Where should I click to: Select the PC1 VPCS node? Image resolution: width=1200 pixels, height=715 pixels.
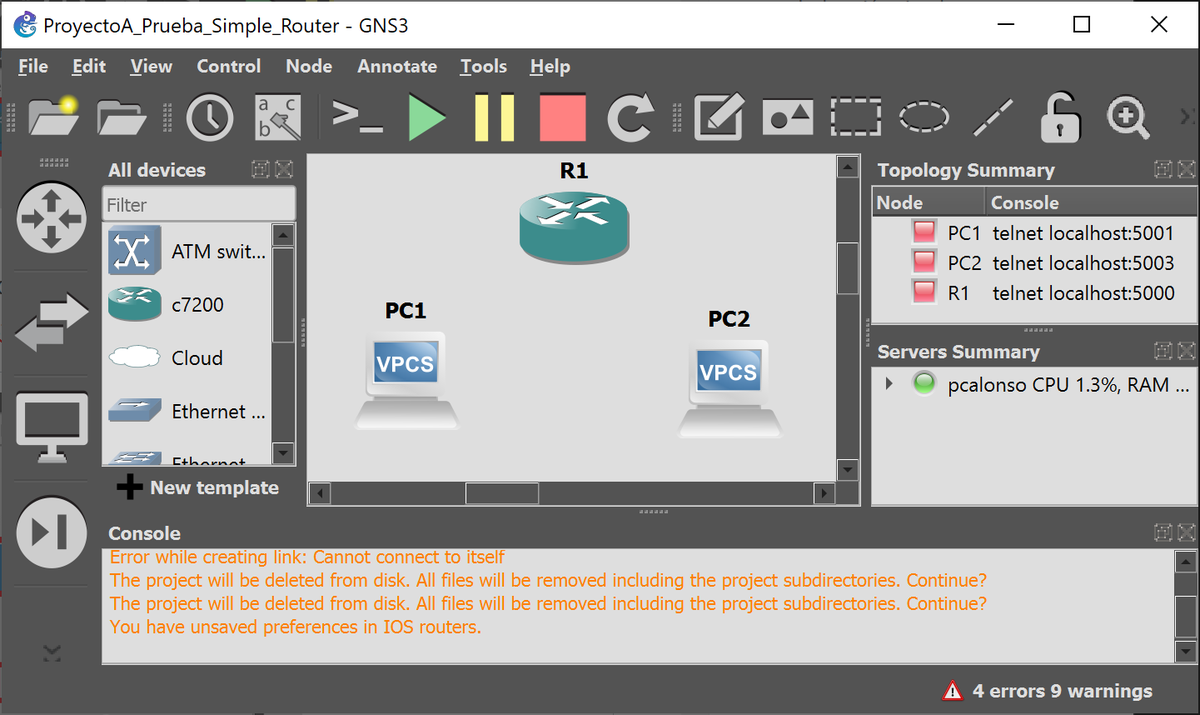point(407,380)
